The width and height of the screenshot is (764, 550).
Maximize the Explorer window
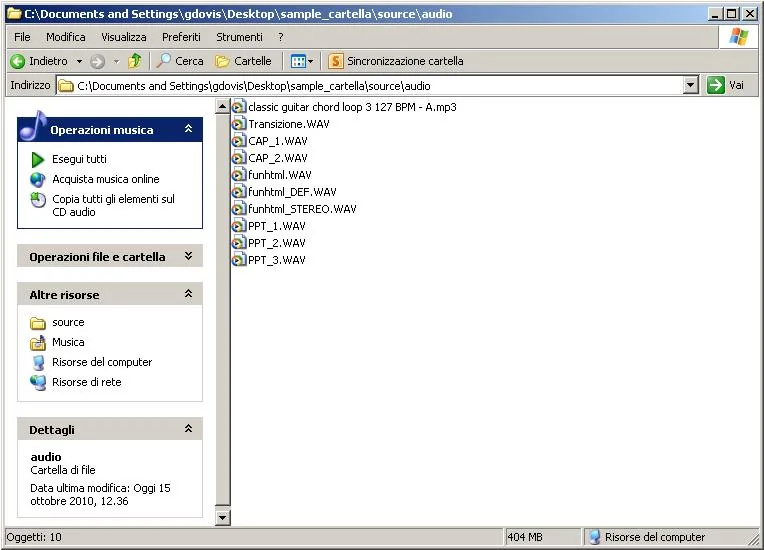(x=732, y=14)
